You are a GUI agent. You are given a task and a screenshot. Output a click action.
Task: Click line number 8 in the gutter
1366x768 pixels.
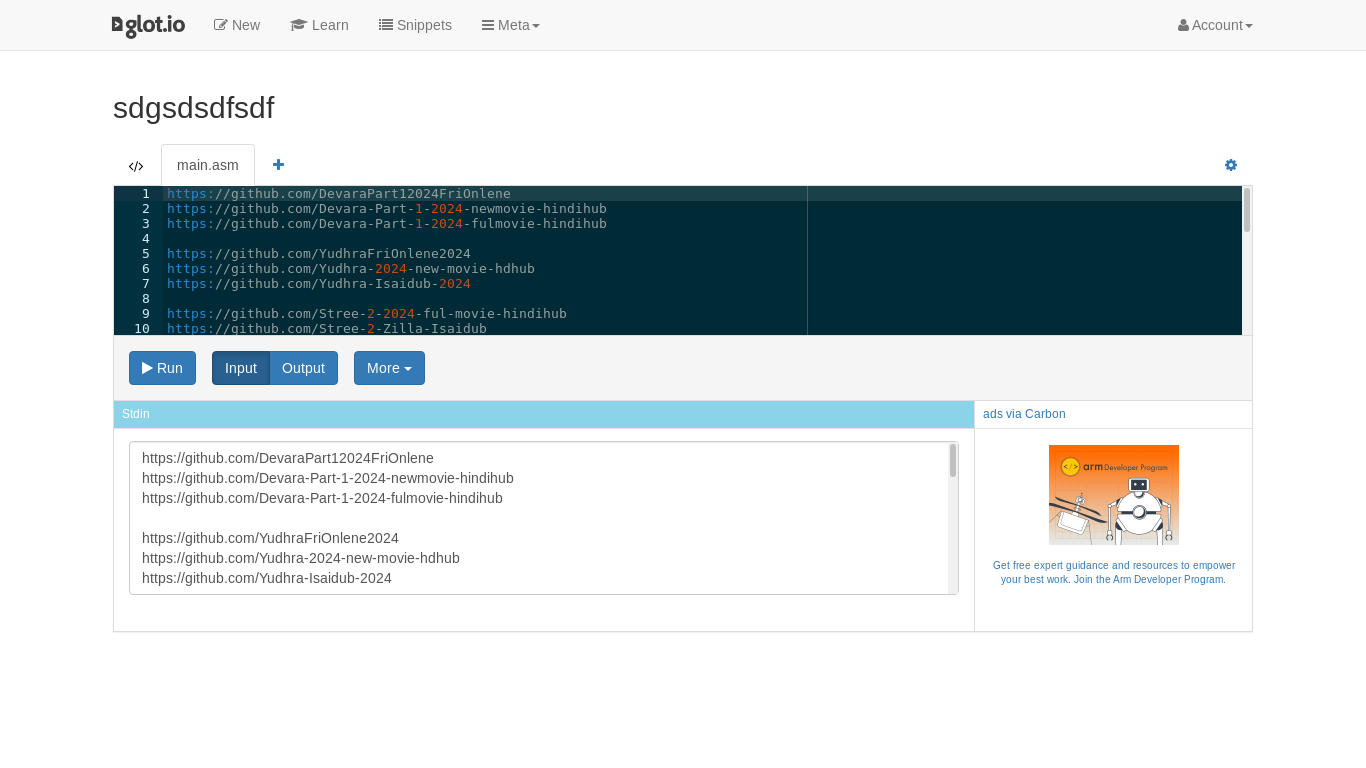coord(145,299)
